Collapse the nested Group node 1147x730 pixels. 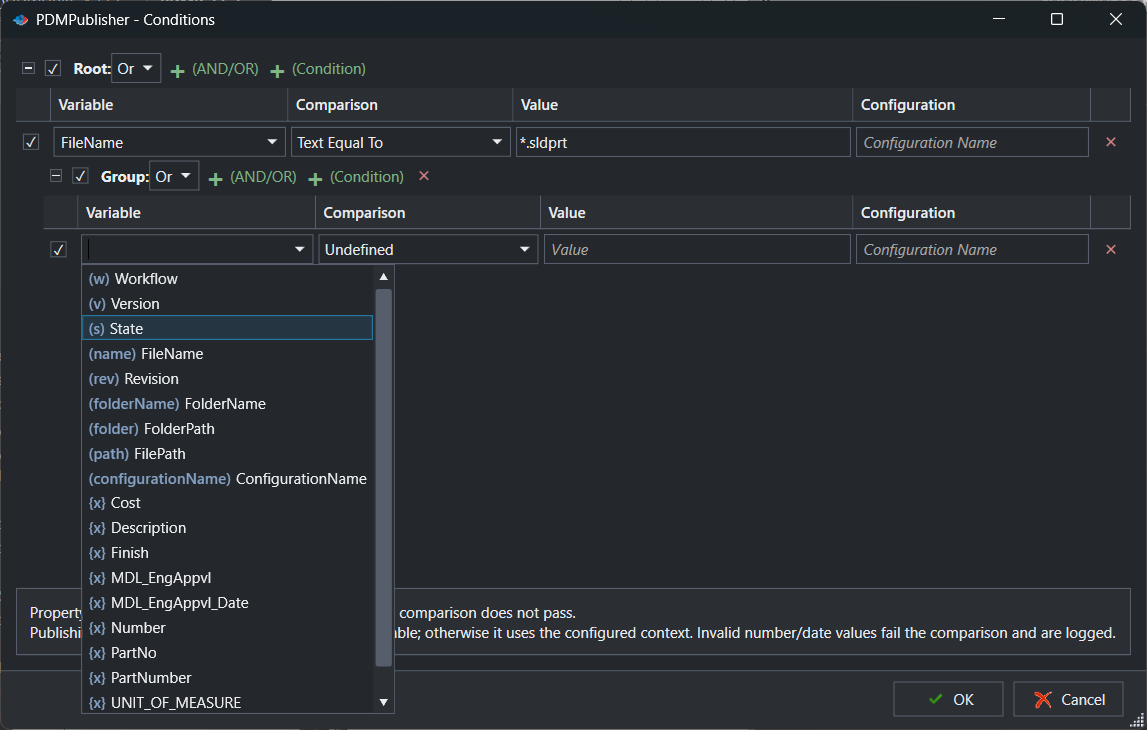click(x=56, y=176)
